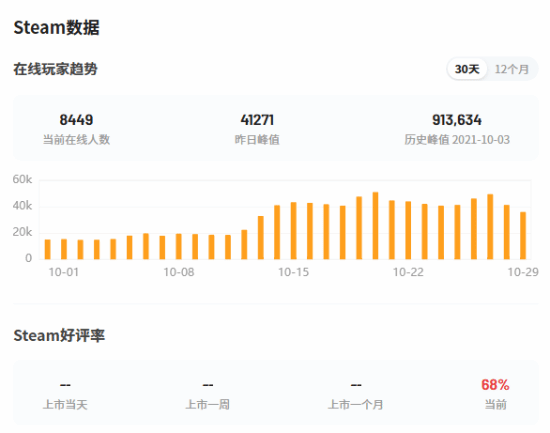Image resolution: width=550 pixels, height=433 pixels.
Task: Click the chart bar above 10-15
Action: coord(294,231)
